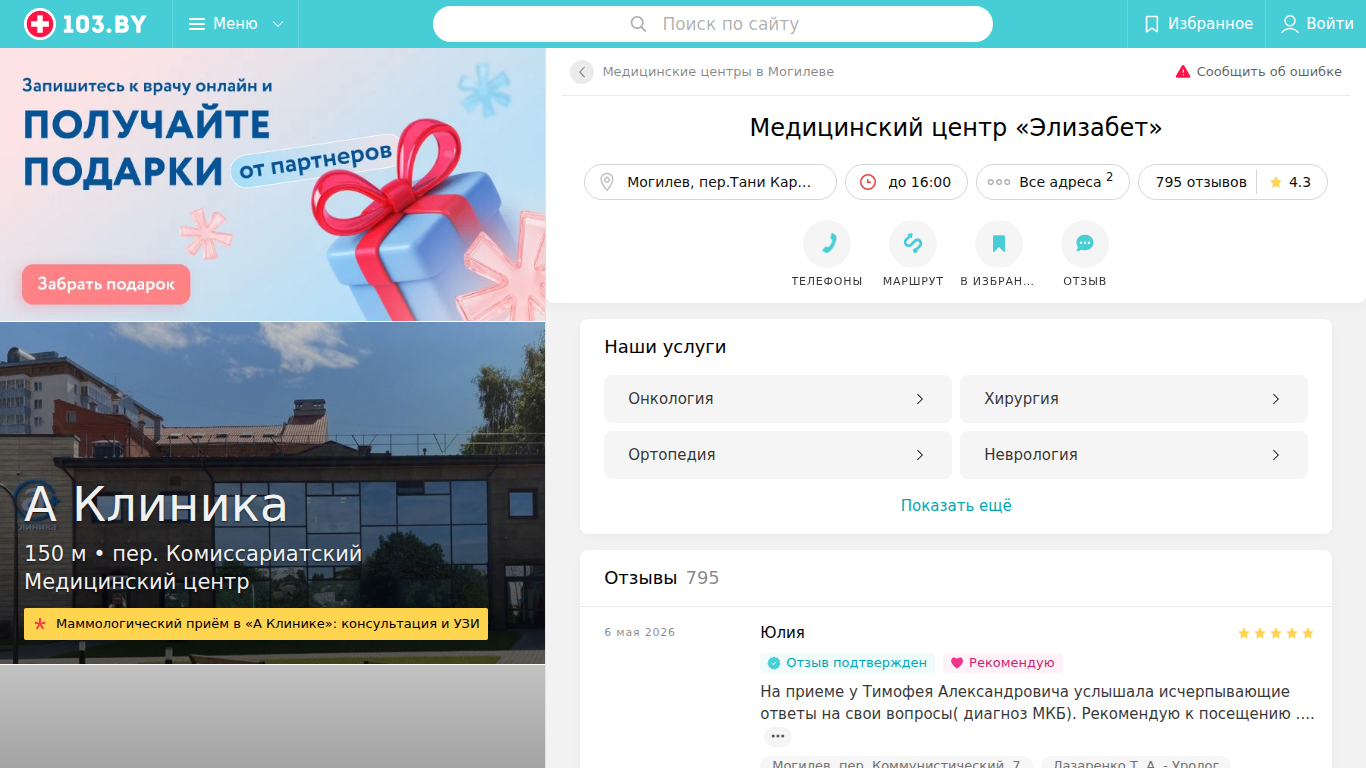1366x768 pixels.
Task: Expand the Онкология service
Action: pos(778,399)
